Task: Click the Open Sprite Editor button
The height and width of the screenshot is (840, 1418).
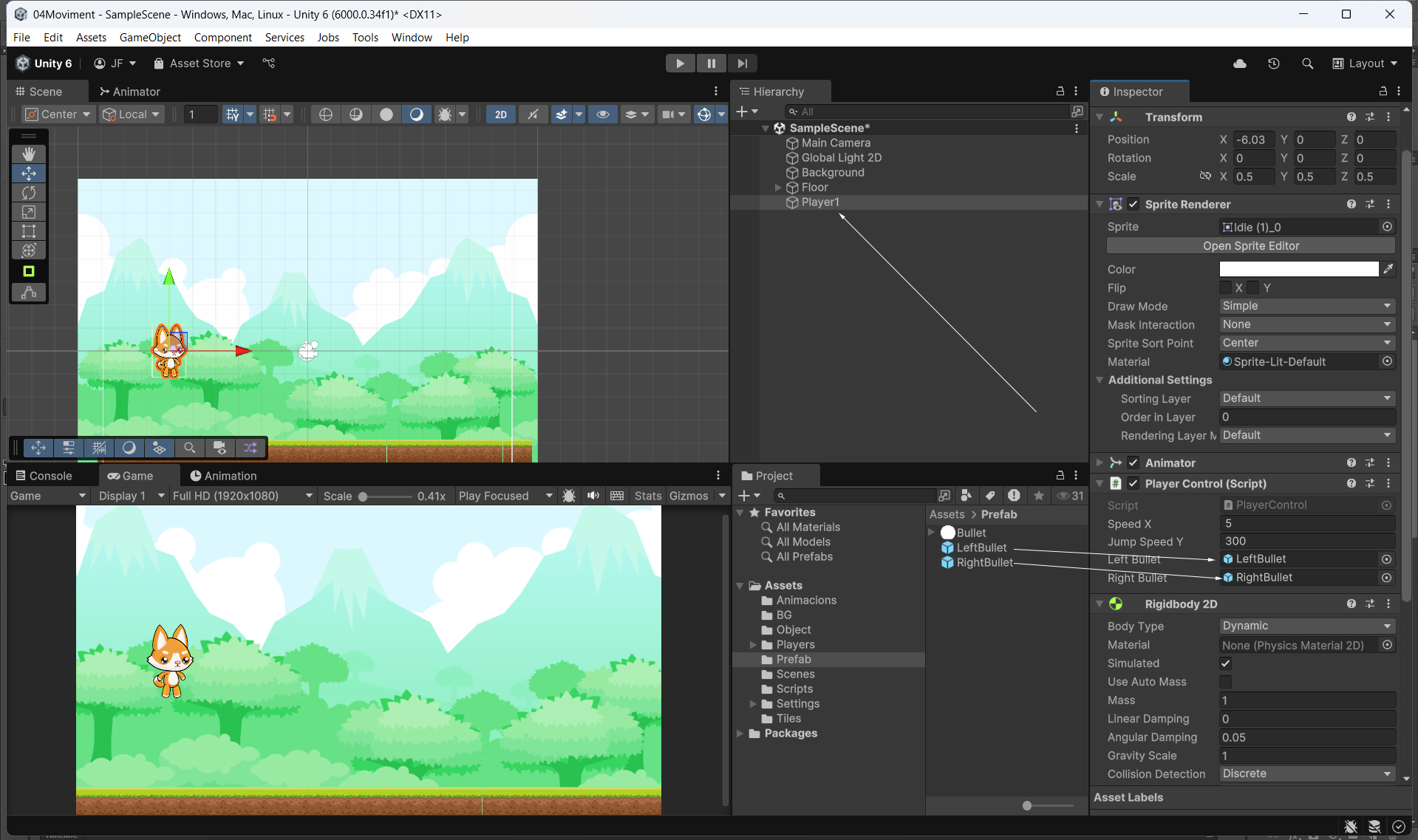Action: pyautogui.click(x=1250, y=246)
